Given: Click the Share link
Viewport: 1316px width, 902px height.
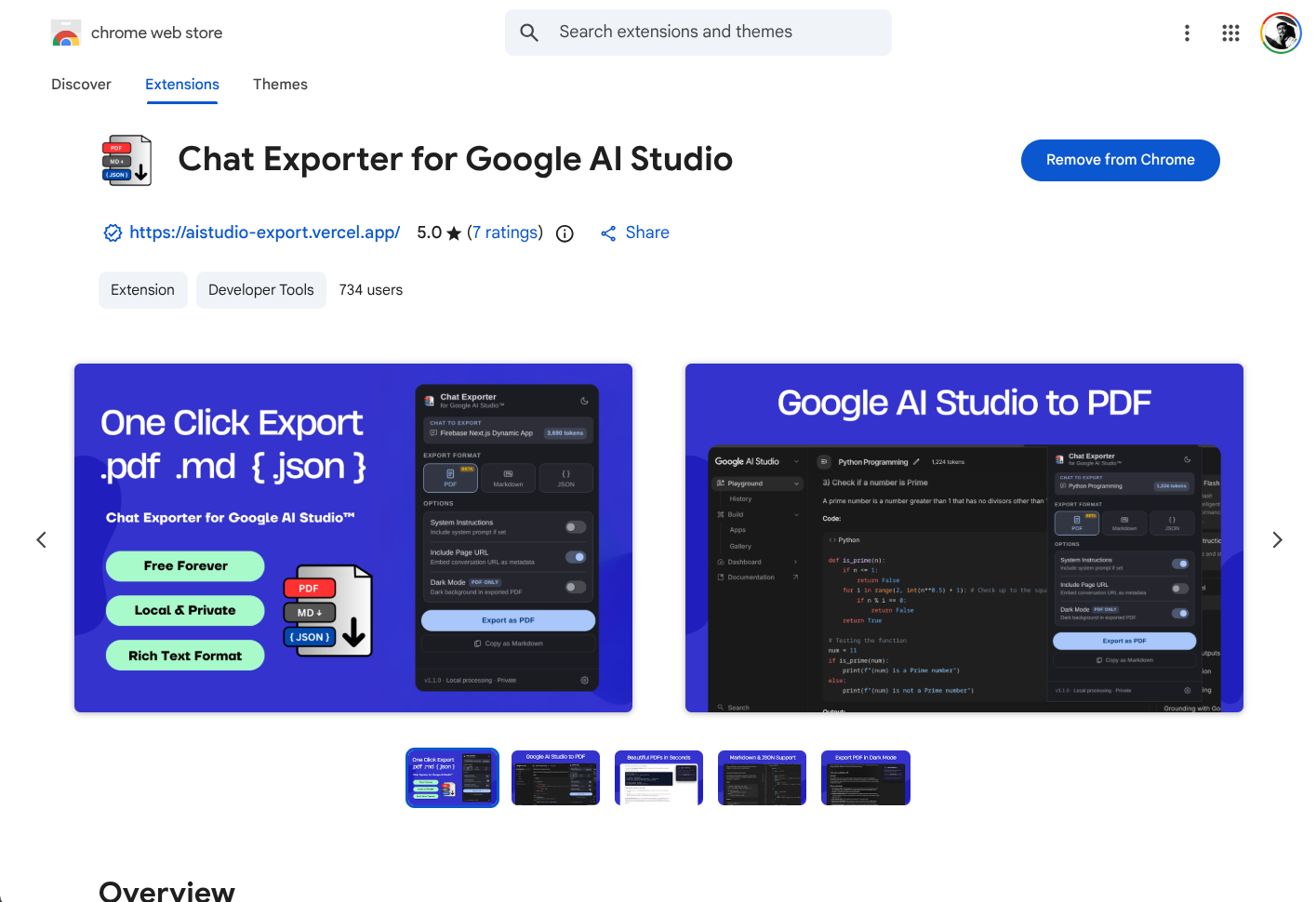Looking at the screenshot, I should (635, 232).
